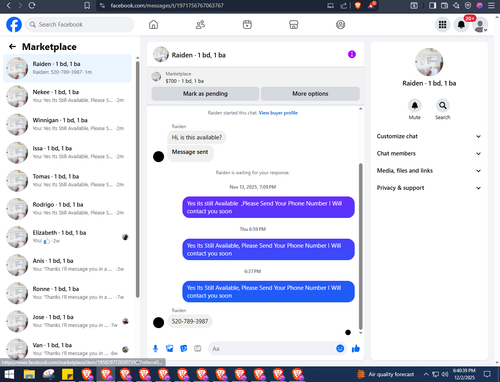
Task: Open the browser hamburger menu
Action: coord(491,5)
